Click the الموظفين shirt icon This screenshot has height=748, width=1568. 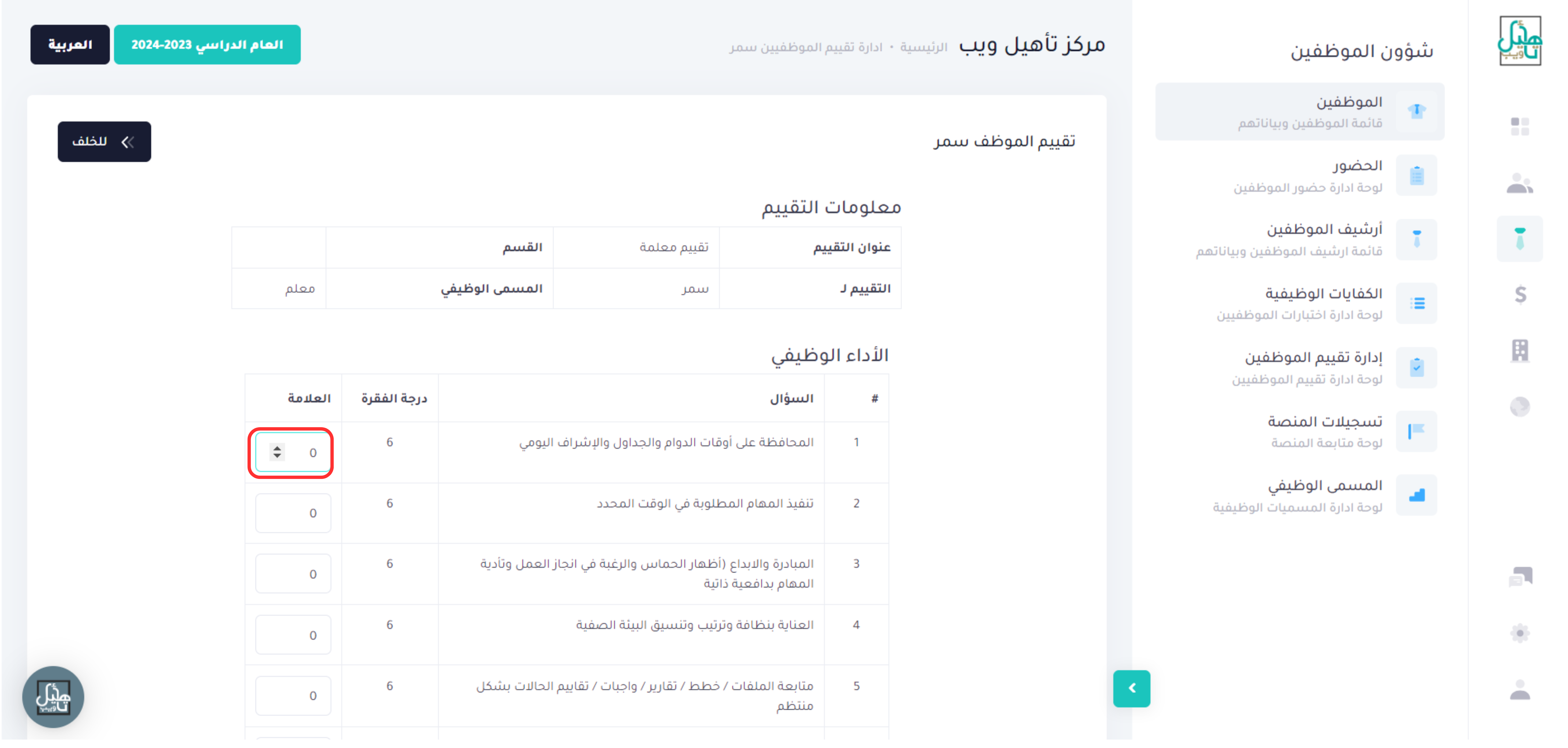tap(1417, 111)
